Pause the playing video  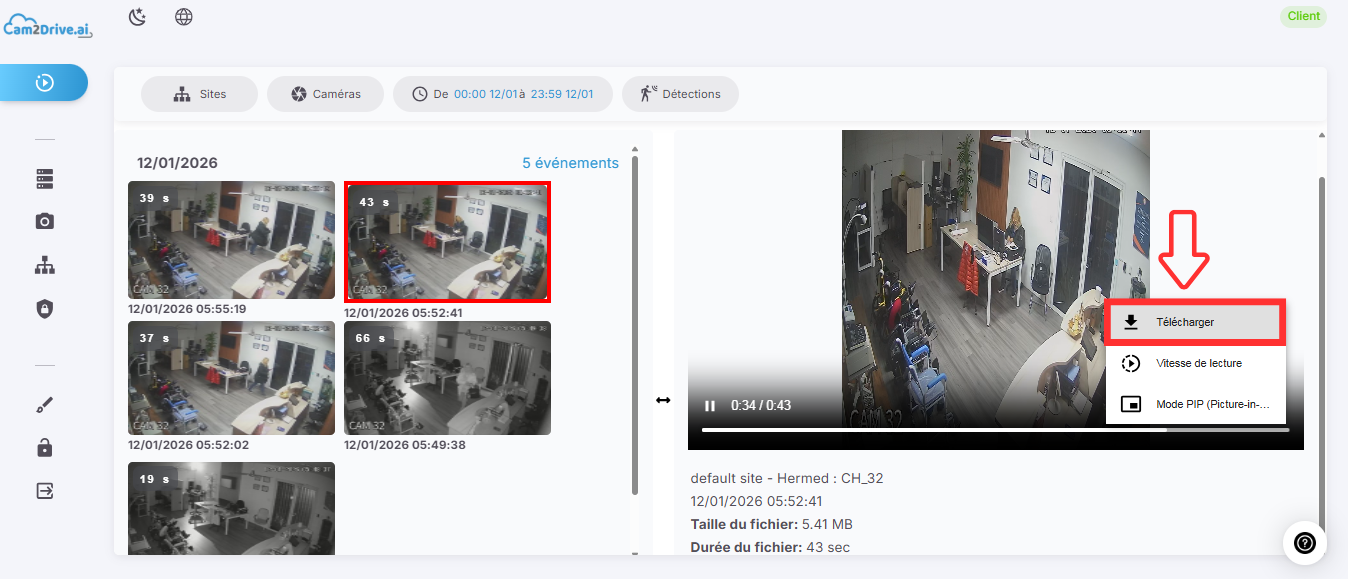(710, 406)
